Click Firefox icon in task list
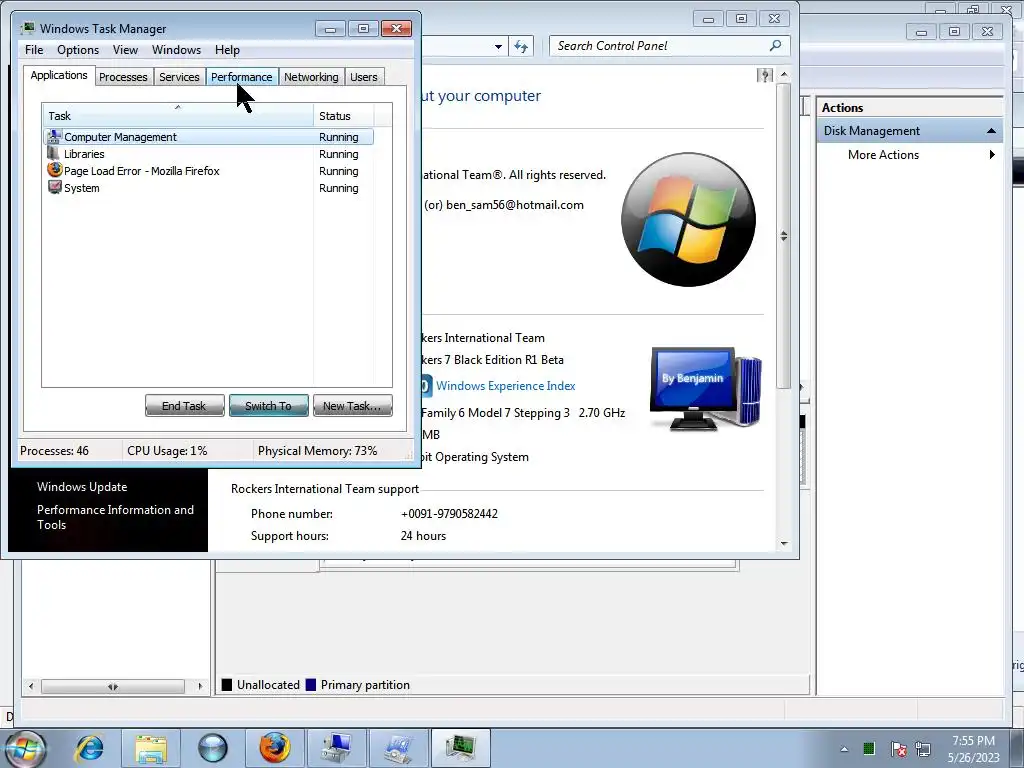This screenshot has height=768, width=1024. tap(54, 170)
